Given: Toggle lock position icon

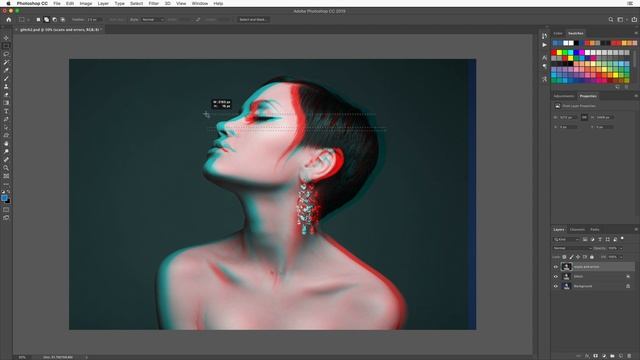Looking at the screenshot, I should (x=578, y=257).
